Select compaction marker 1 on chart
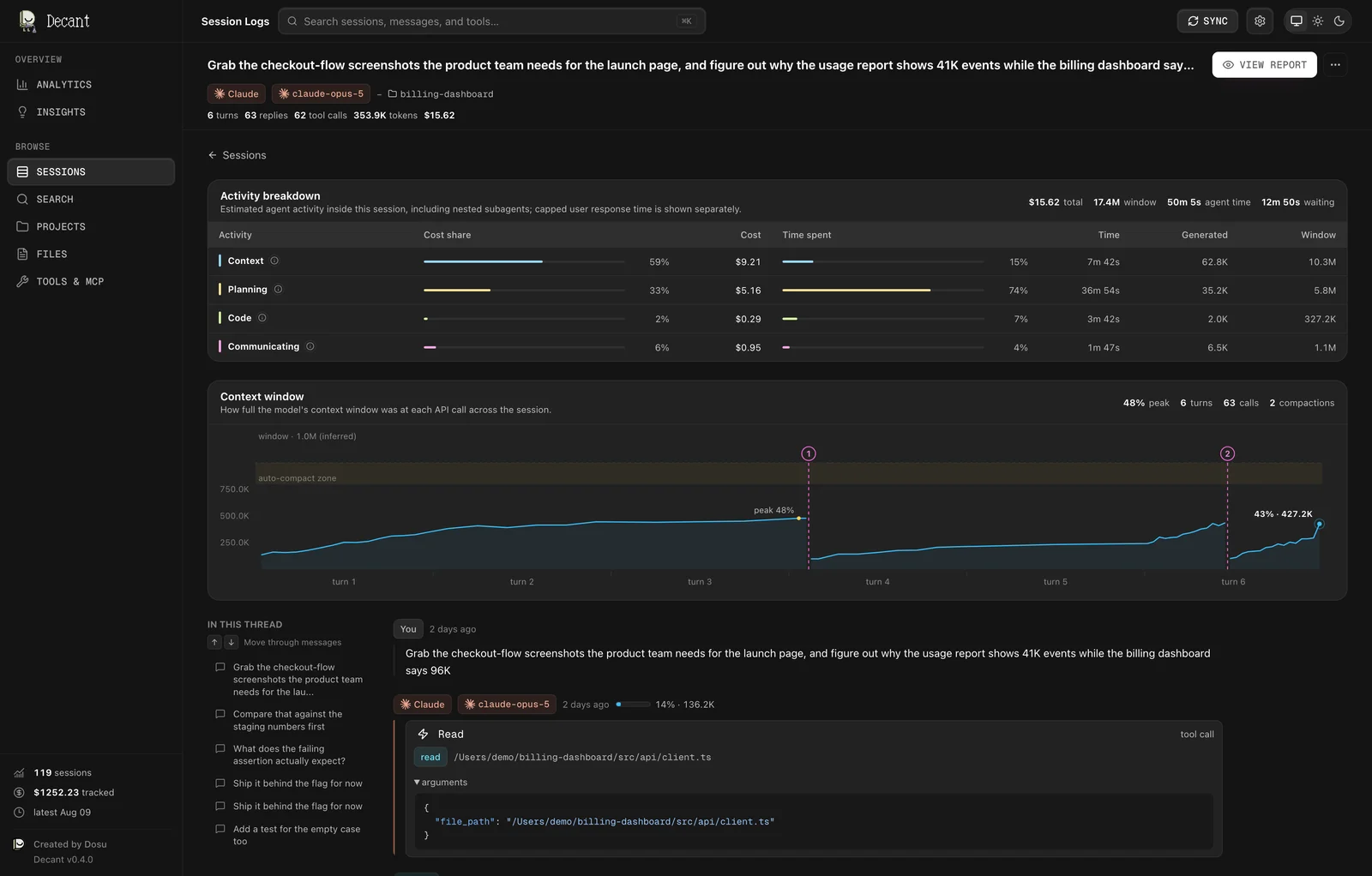Screen dimensions: 1372x876 (x=809, y=453)
